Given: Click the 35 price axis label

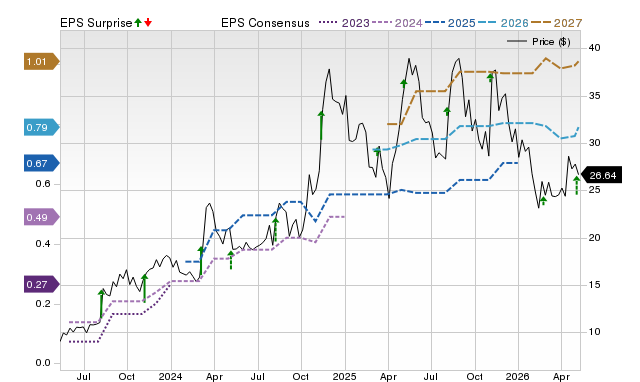Looking at the screenshot, I should coord(594,96).
